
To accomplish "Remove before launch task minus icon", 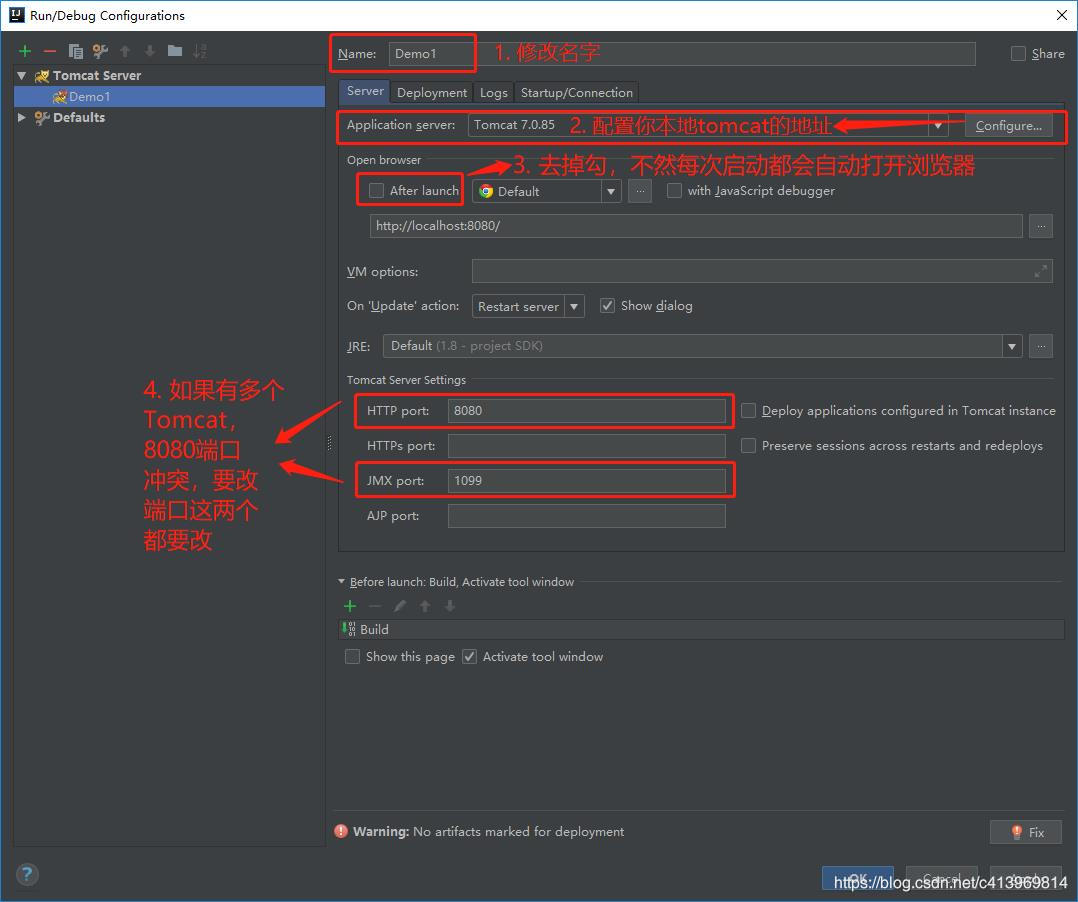I will (x=375, y=606).
